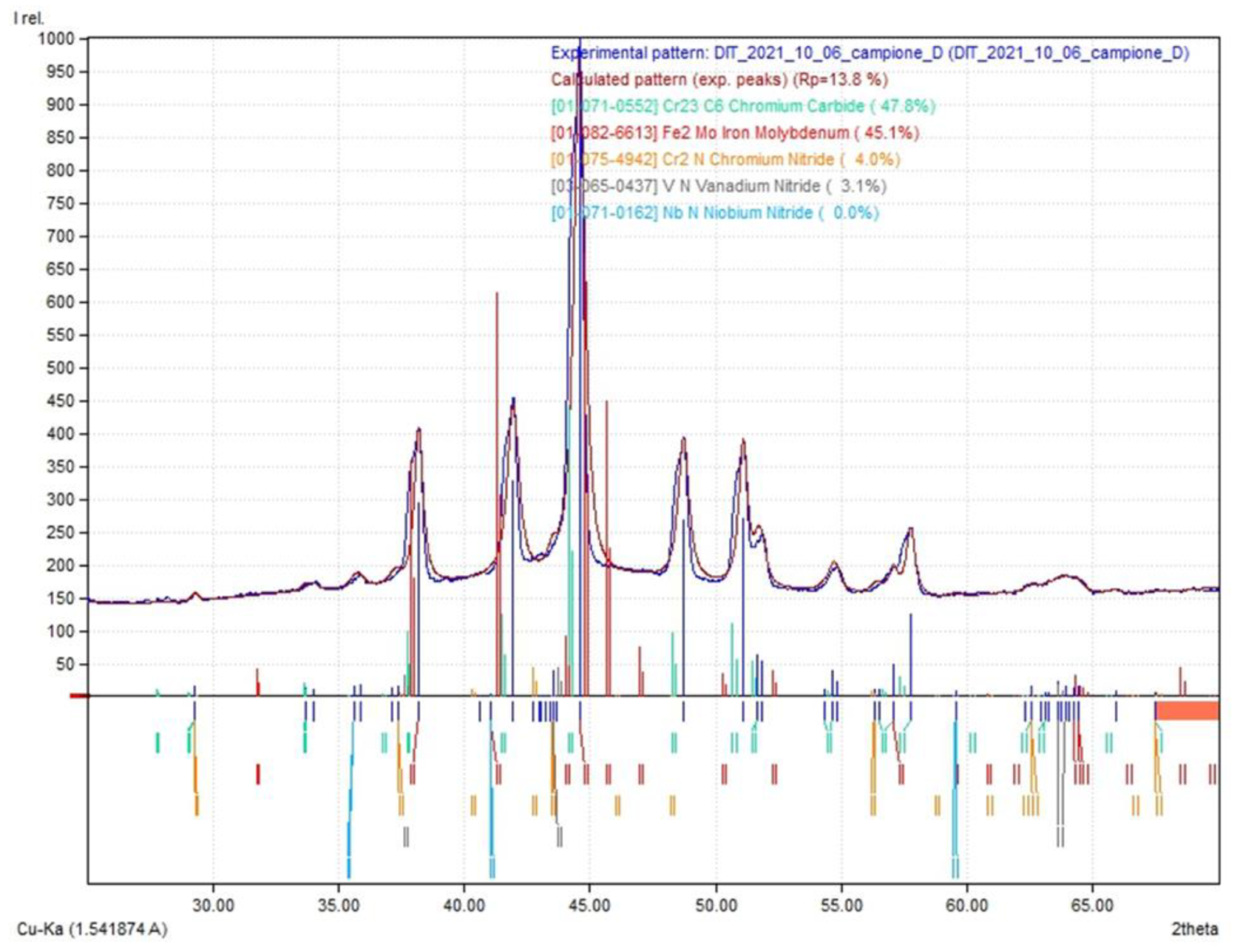The height and width of the screenshot is (952, 1240).
Task: Click the Cu-Ka (1.541874 A) wavelength label
Action: pyautogui.click(x=92, y=929)
